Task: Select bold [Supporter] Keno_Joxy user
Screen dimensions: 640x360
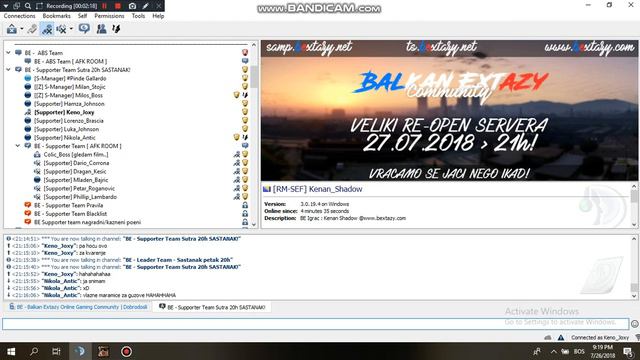Action: pos(64,112)
